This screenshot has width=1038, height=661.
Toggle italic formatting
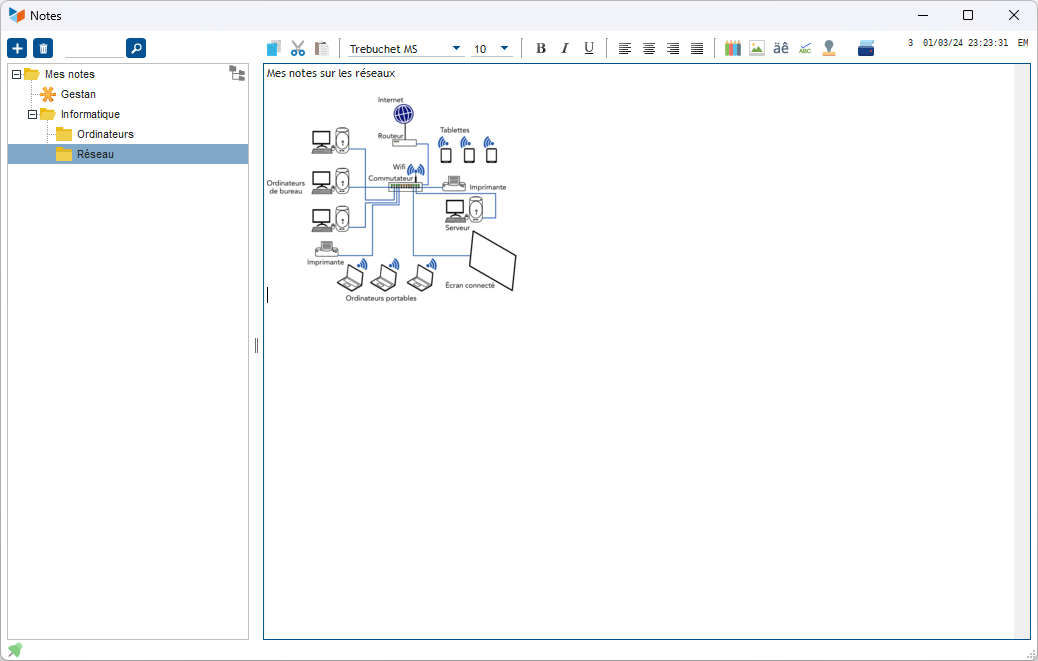tap(565, 48)
